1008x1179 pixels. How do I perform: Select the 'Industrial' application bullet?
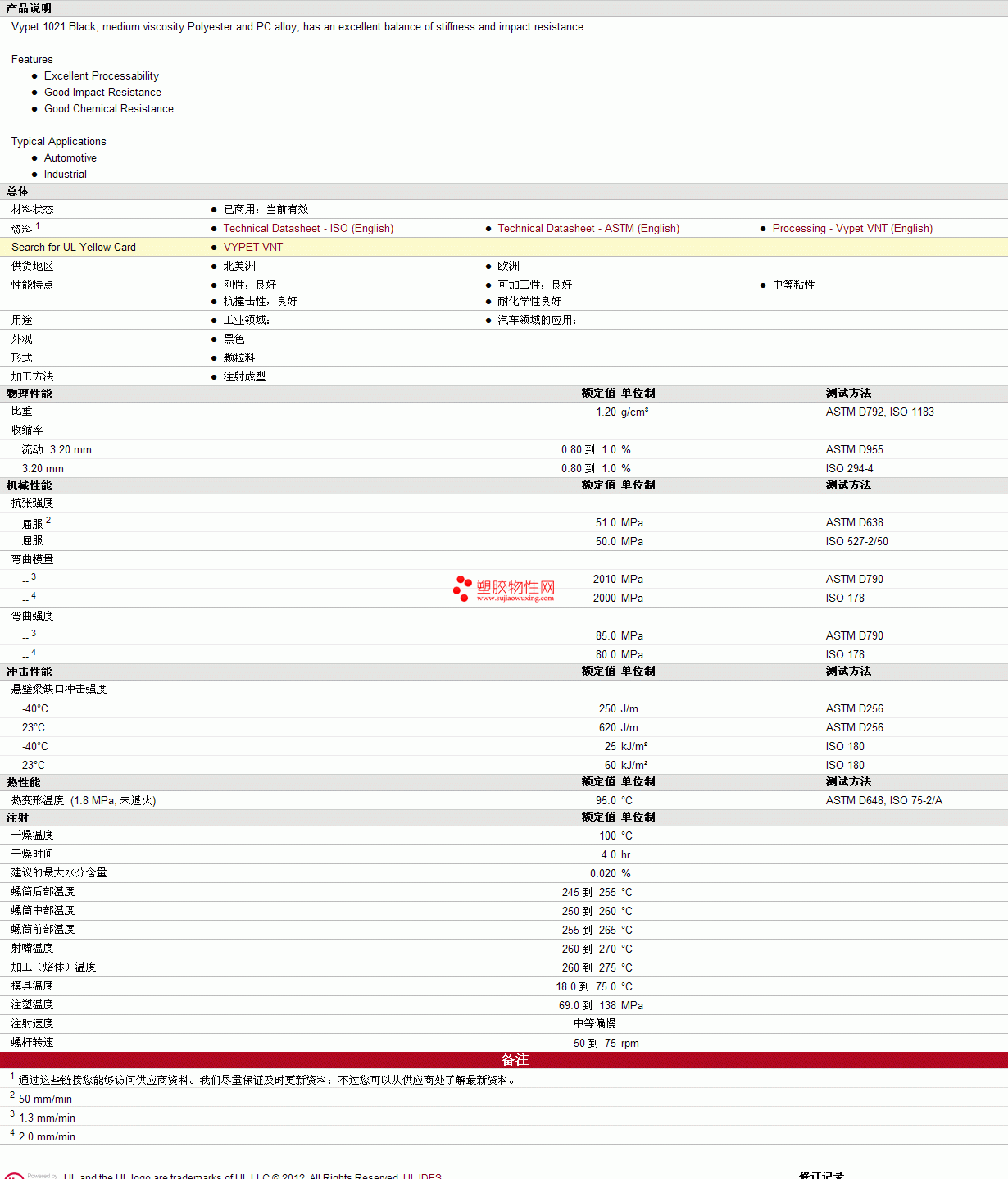point(66,175)
